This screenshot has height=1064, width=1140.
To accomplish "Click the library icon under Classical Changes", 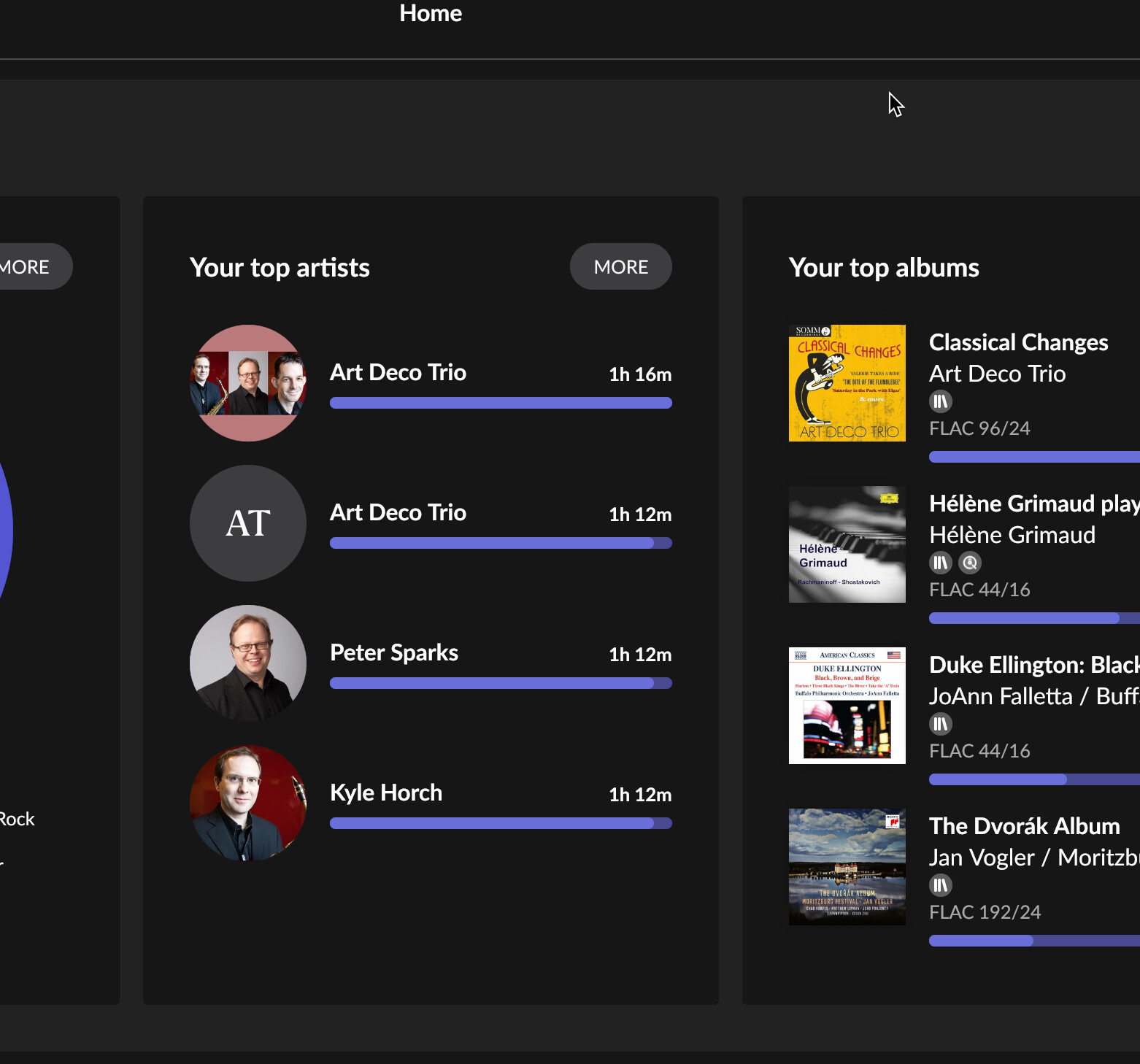I will [x=940, y=401].
